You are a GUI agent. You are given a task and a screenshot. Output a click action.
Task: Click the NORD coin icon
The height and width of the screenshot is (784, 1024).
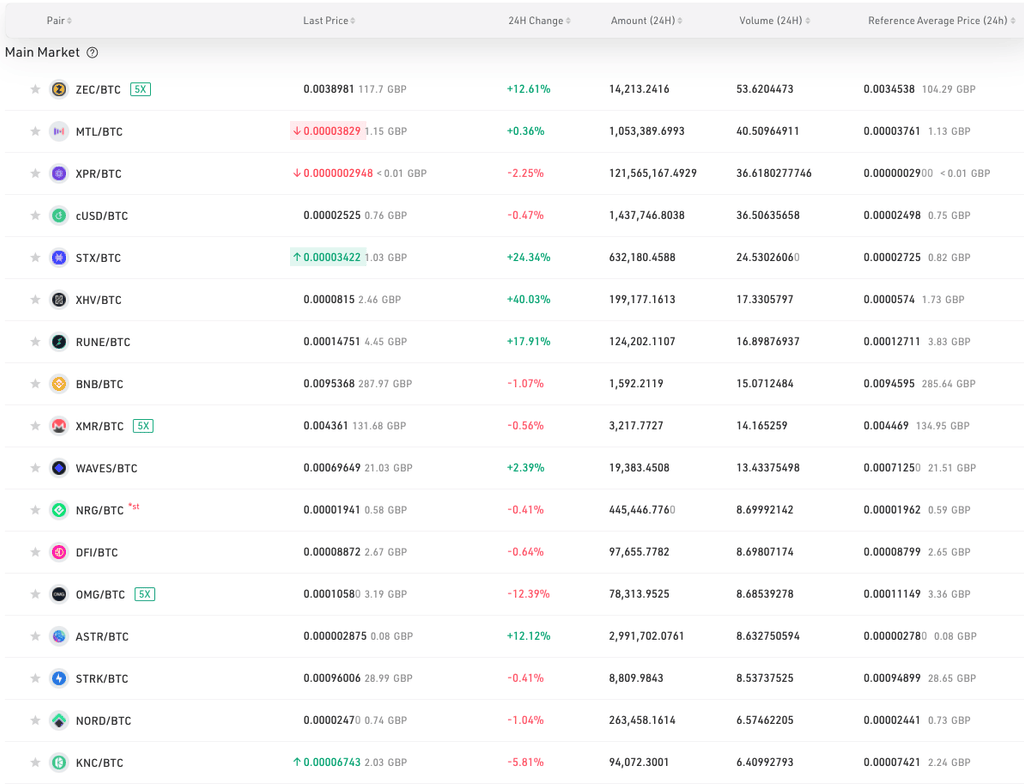(59, 721)
